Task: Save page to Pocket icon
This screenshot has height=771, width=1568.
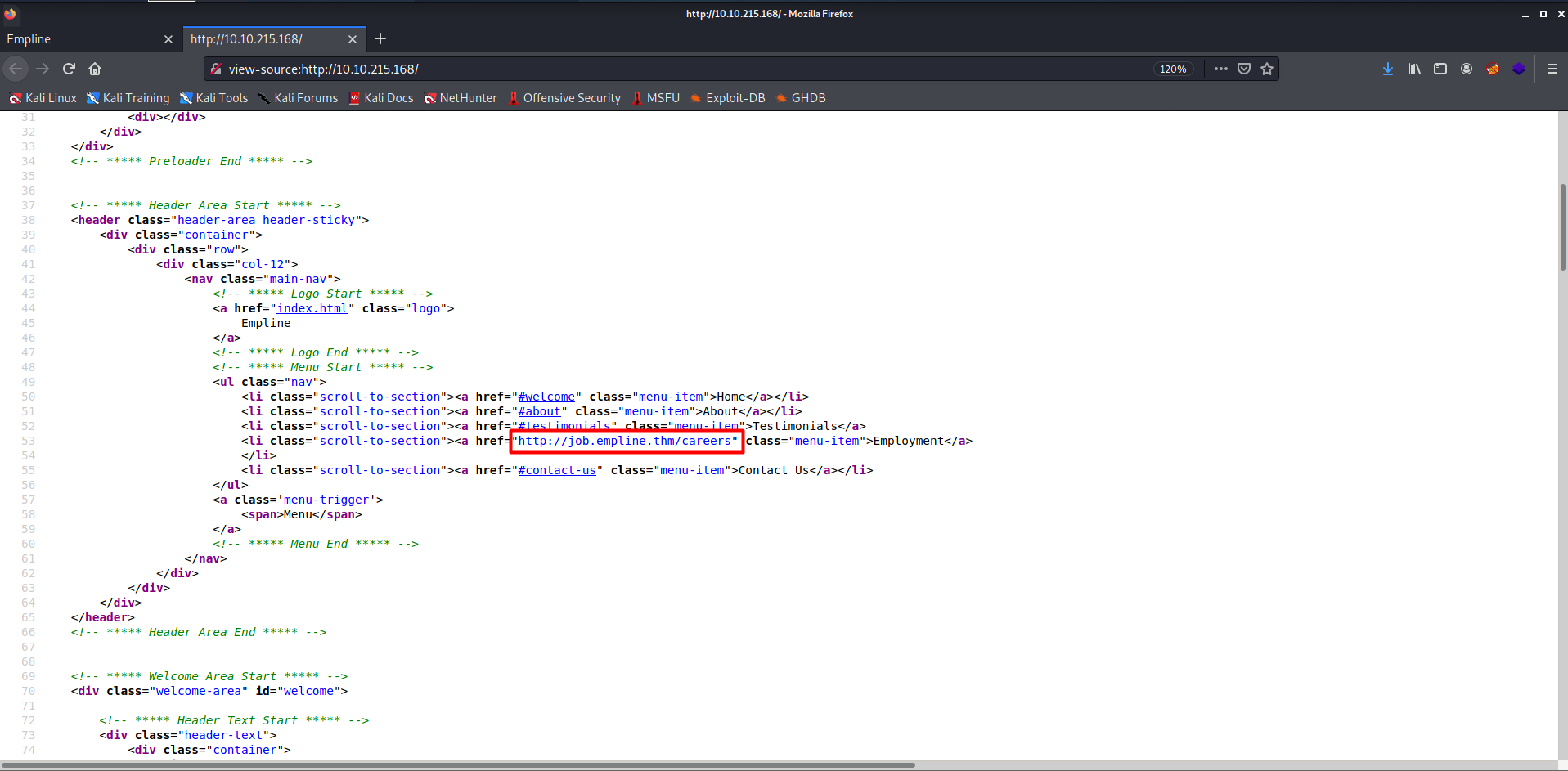Action: click(1244, 69)
